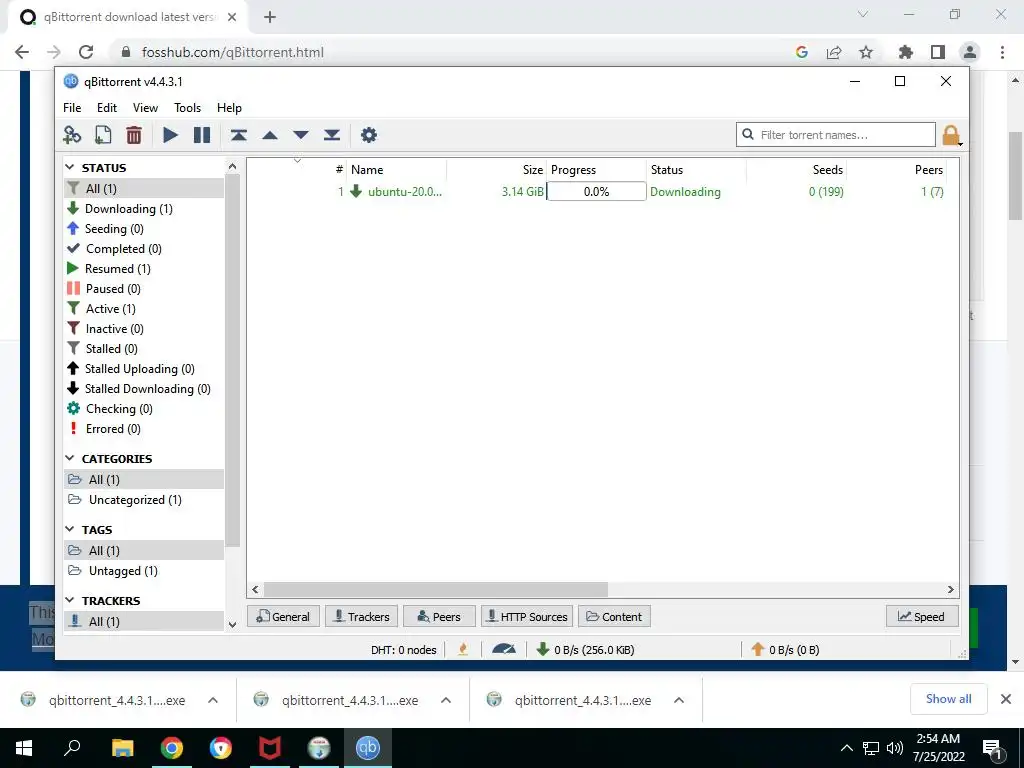Click the horizontal scrollbar of torrent list

[436, 590]
